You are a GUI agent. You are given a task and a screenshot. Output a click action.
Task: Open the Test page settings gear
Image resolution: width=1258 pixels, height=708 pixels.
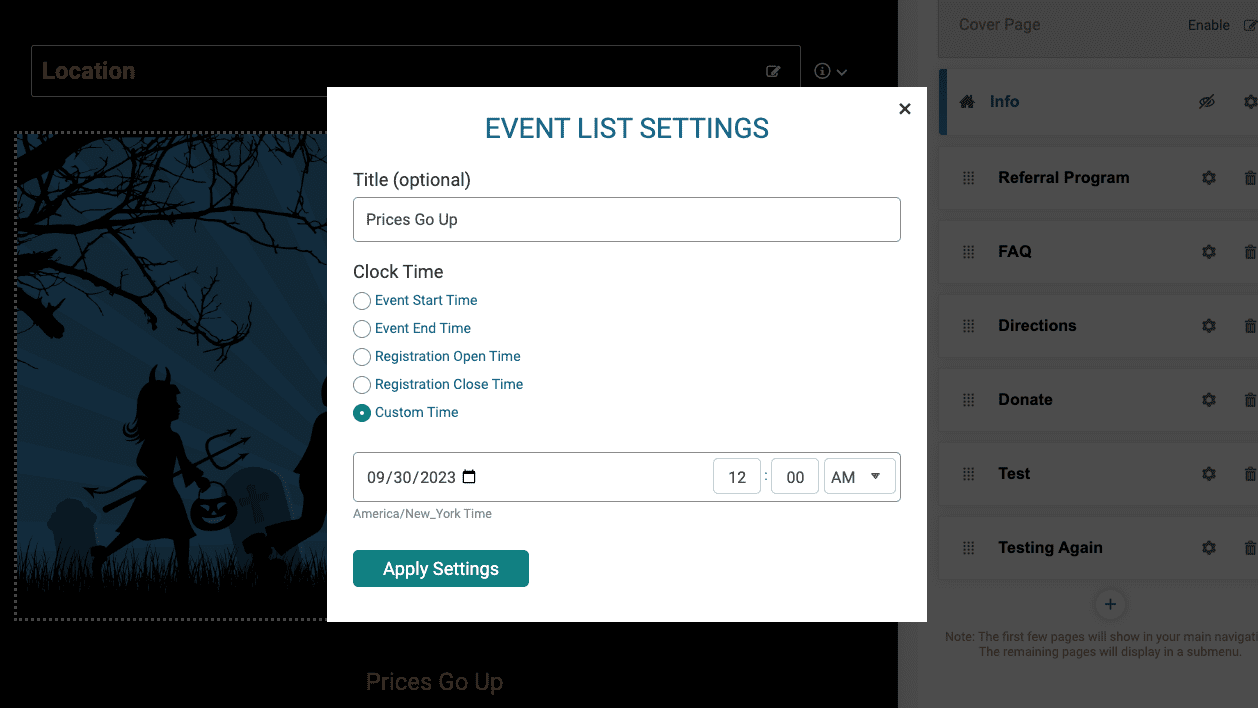click(1208, 473)
